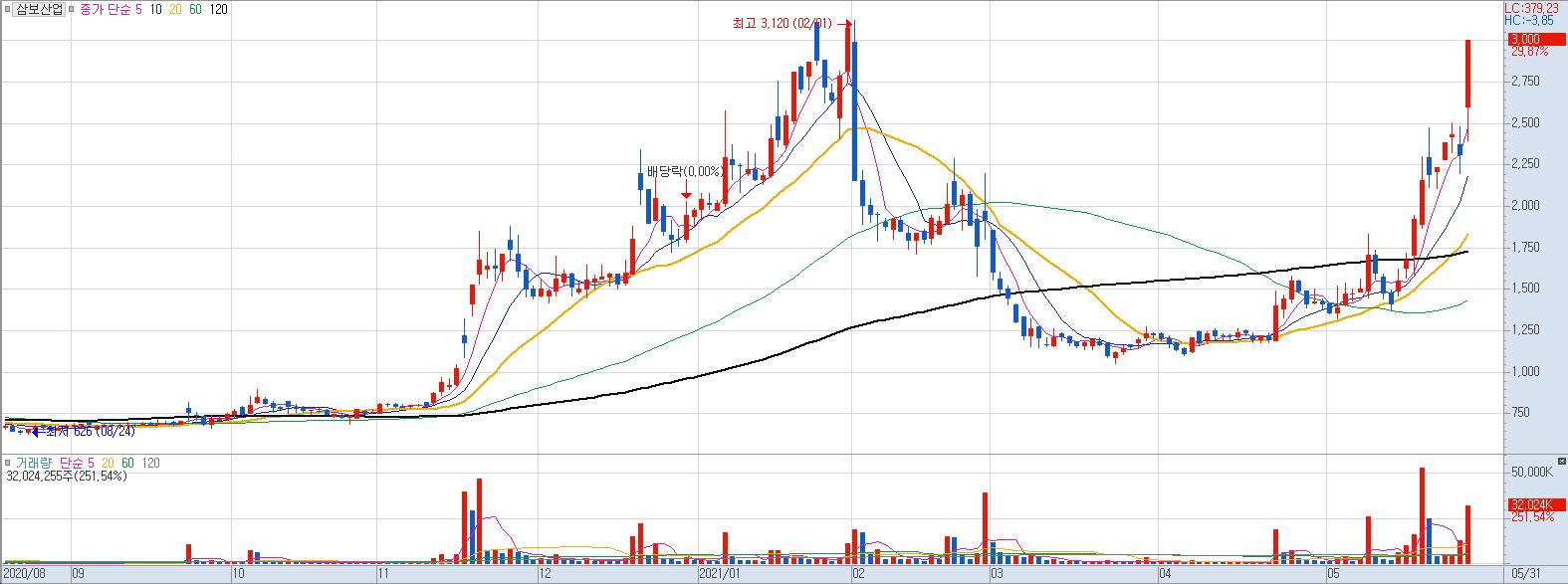1568x584 pixels.
Task: Click the 2,000 price axis label
Action: tap(1525, 206)
